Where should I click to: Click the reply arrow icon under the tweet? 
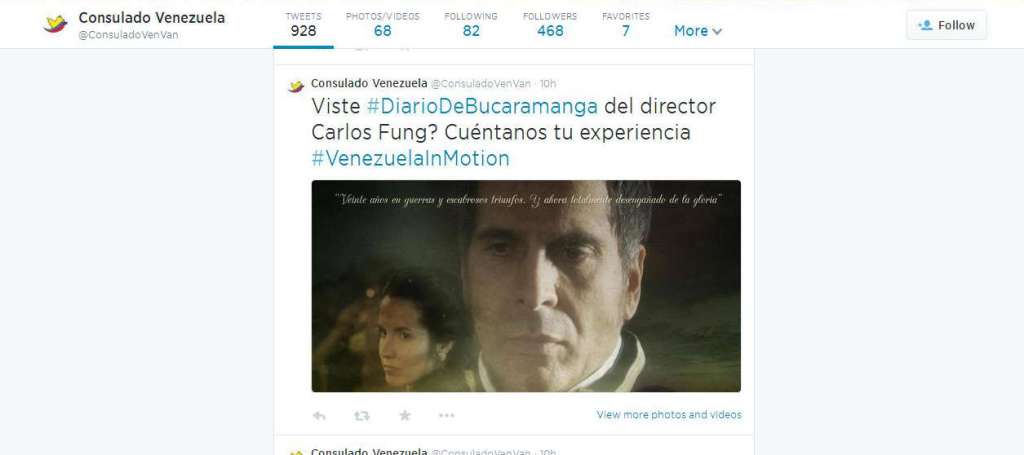pyautogui.click(x=319, y=415)
